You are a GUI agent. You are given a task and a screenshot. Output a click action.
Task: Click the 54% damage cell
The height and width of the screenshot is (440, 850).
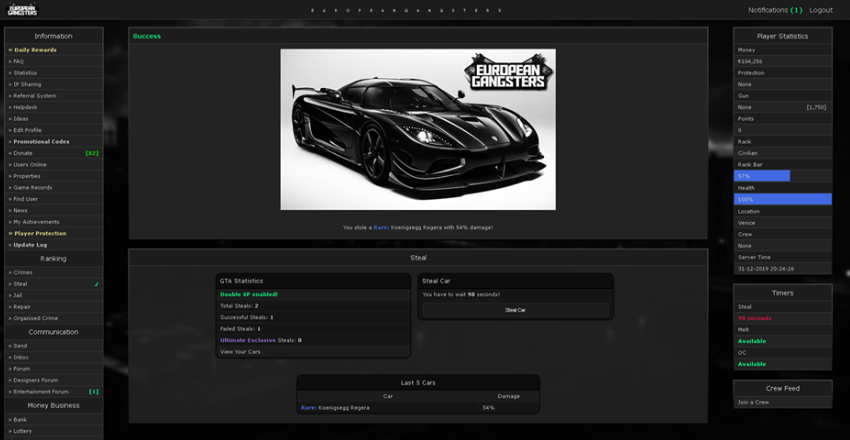tap(508, 407)
